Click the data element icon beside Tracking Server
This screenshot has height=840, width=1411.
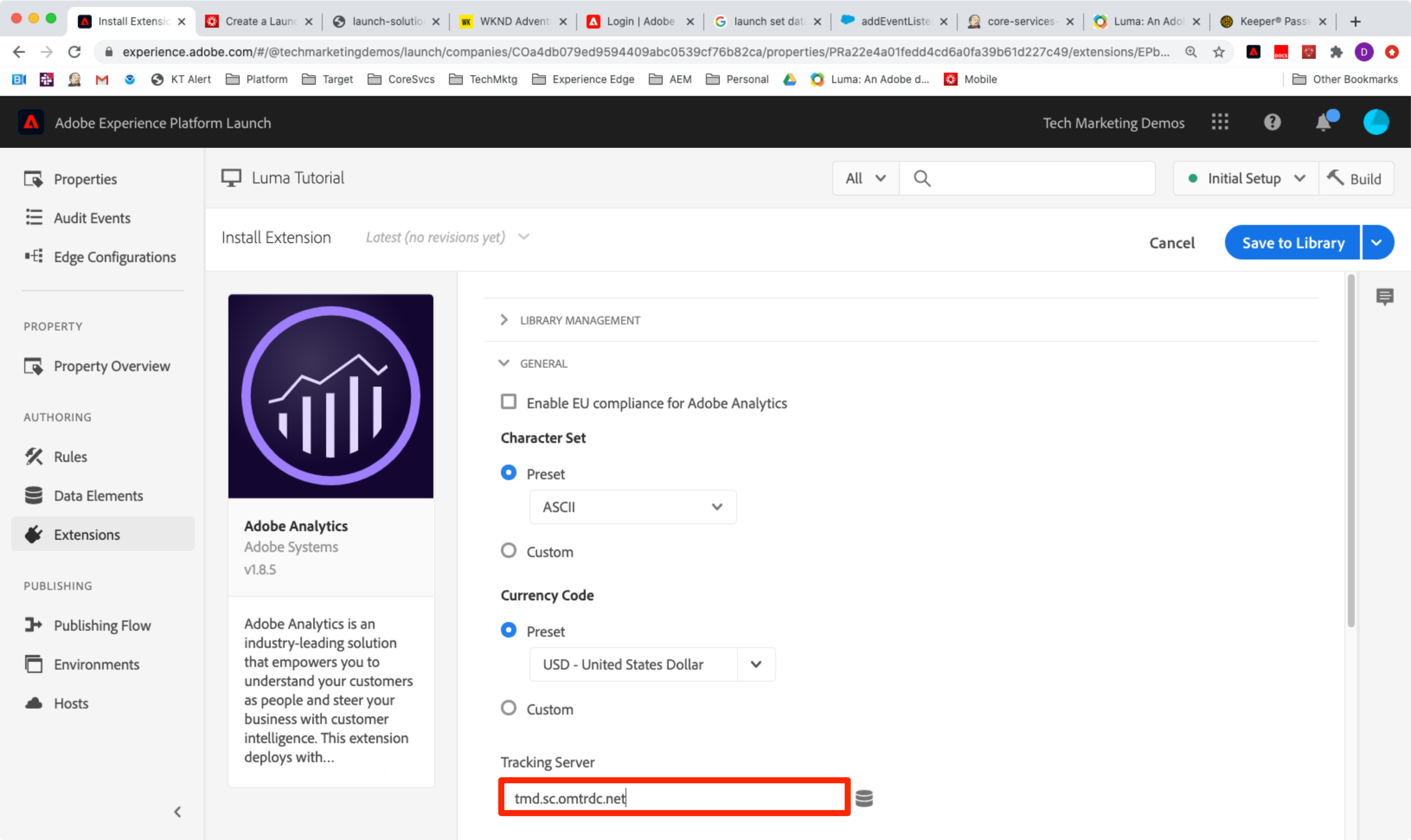[x=864, y=798]
